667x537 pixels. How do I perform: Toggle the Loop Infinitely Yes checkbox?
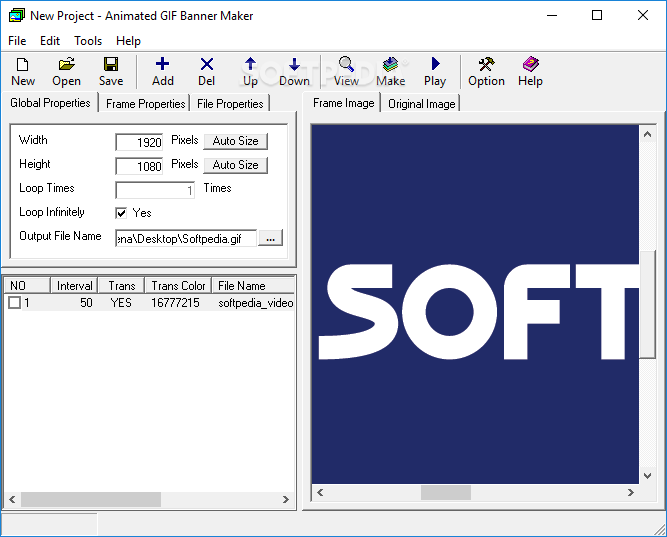(121, 213)
